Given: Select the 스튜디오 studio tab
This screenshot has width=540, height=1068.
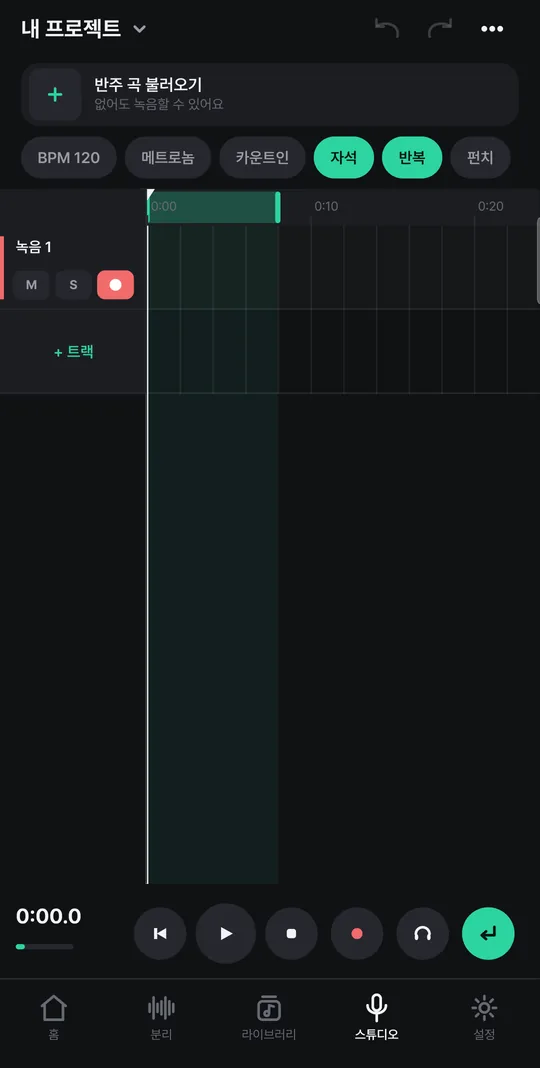Looking at the screenshot, I should [x=377, y=1018].
